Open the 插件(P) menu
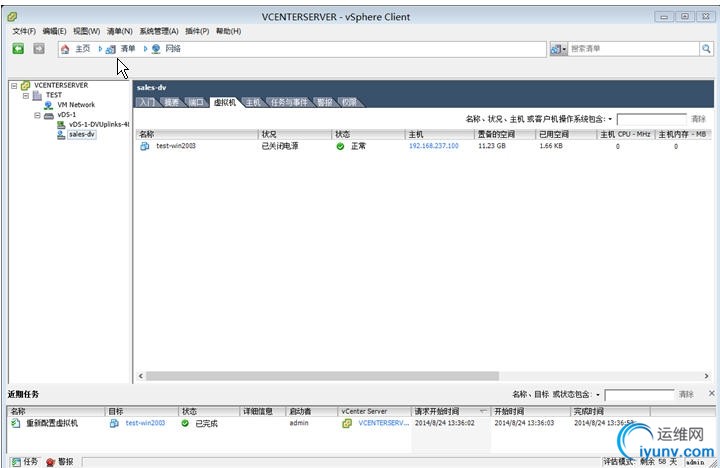This screenshot has height=468, width=720. pyautogui.click(x=197, y=31)
